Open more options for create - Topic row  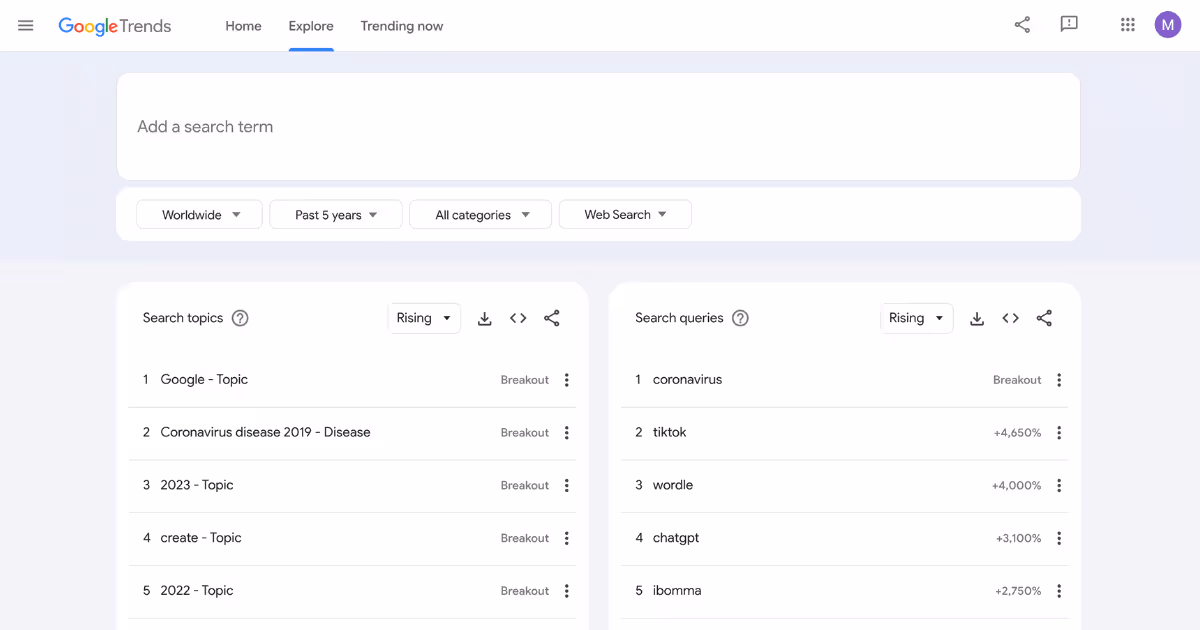(x=567, y=538)
